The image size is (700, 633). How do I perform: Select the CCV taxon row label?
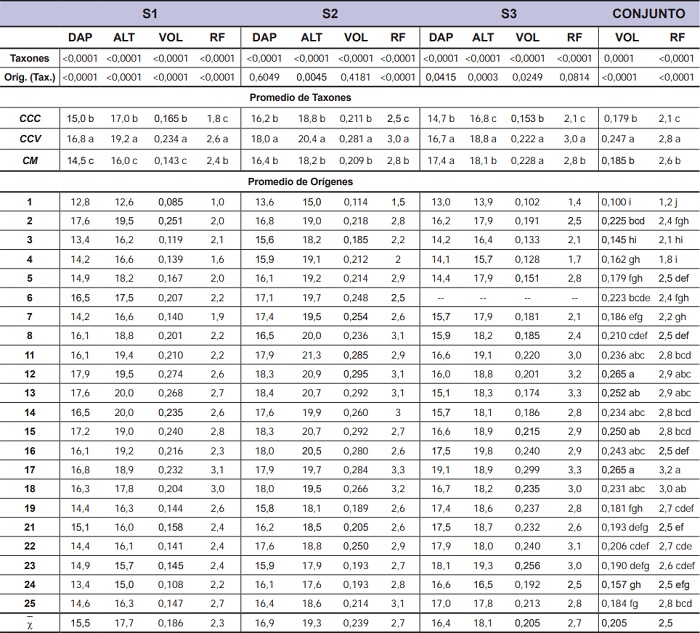[x=30, y=139]
